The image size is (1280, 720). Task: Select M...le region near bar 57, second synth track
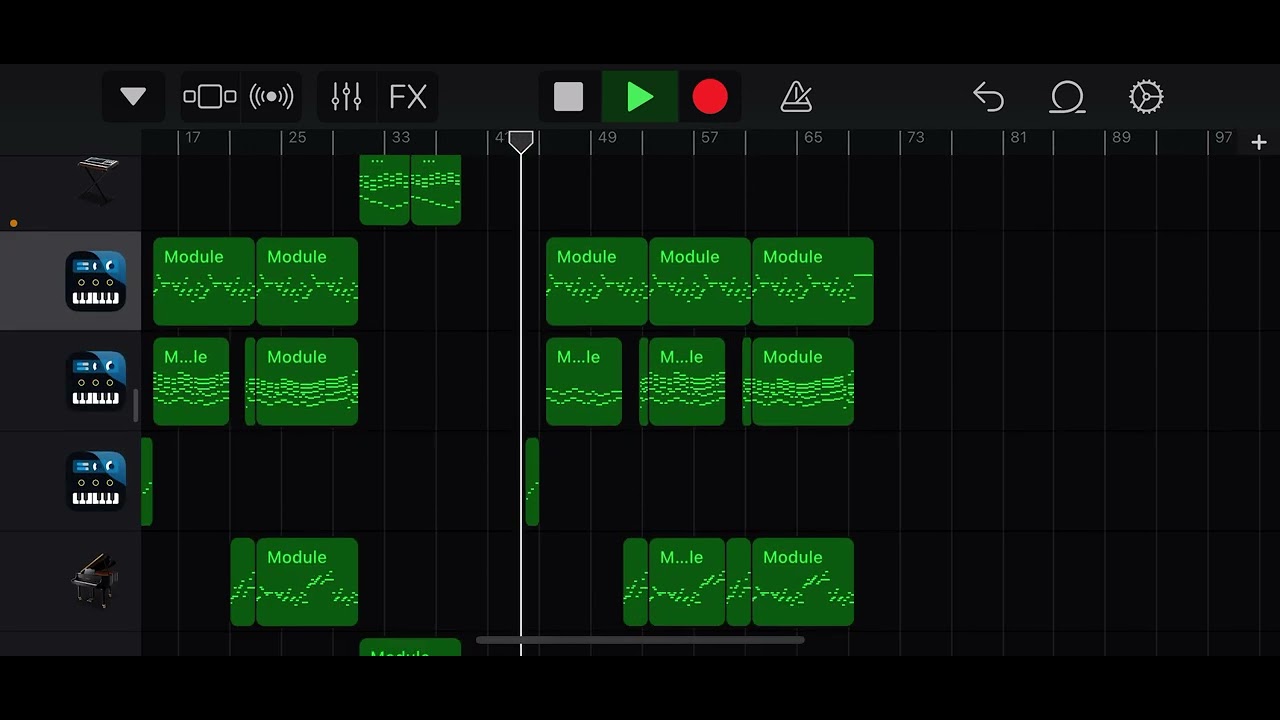tap(687, 381)
